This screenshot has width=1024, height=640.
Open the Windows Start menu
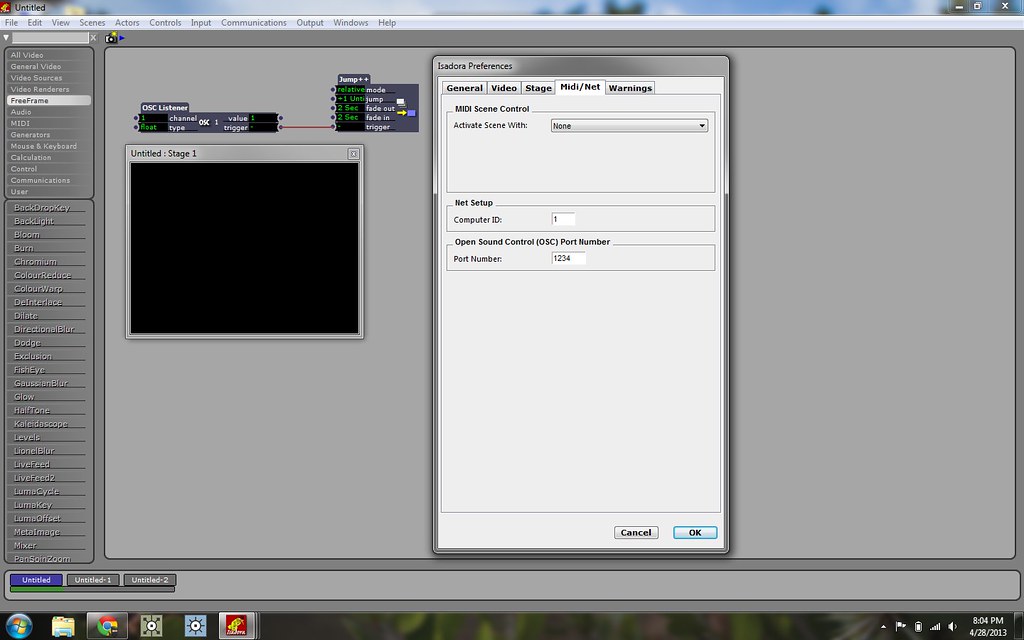(x=18, y=625)
